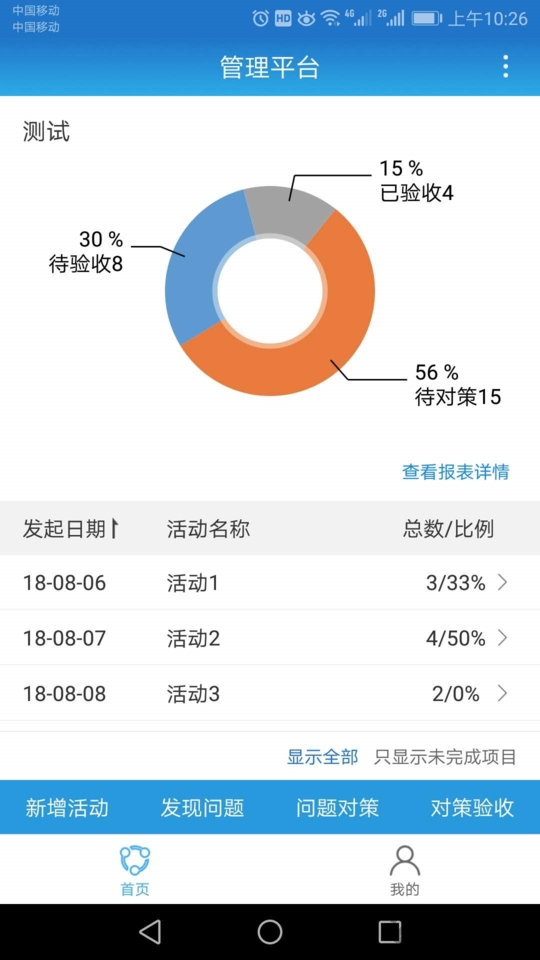
Task: Expand the 活动3 row chevron
Action: pos(503,693)
